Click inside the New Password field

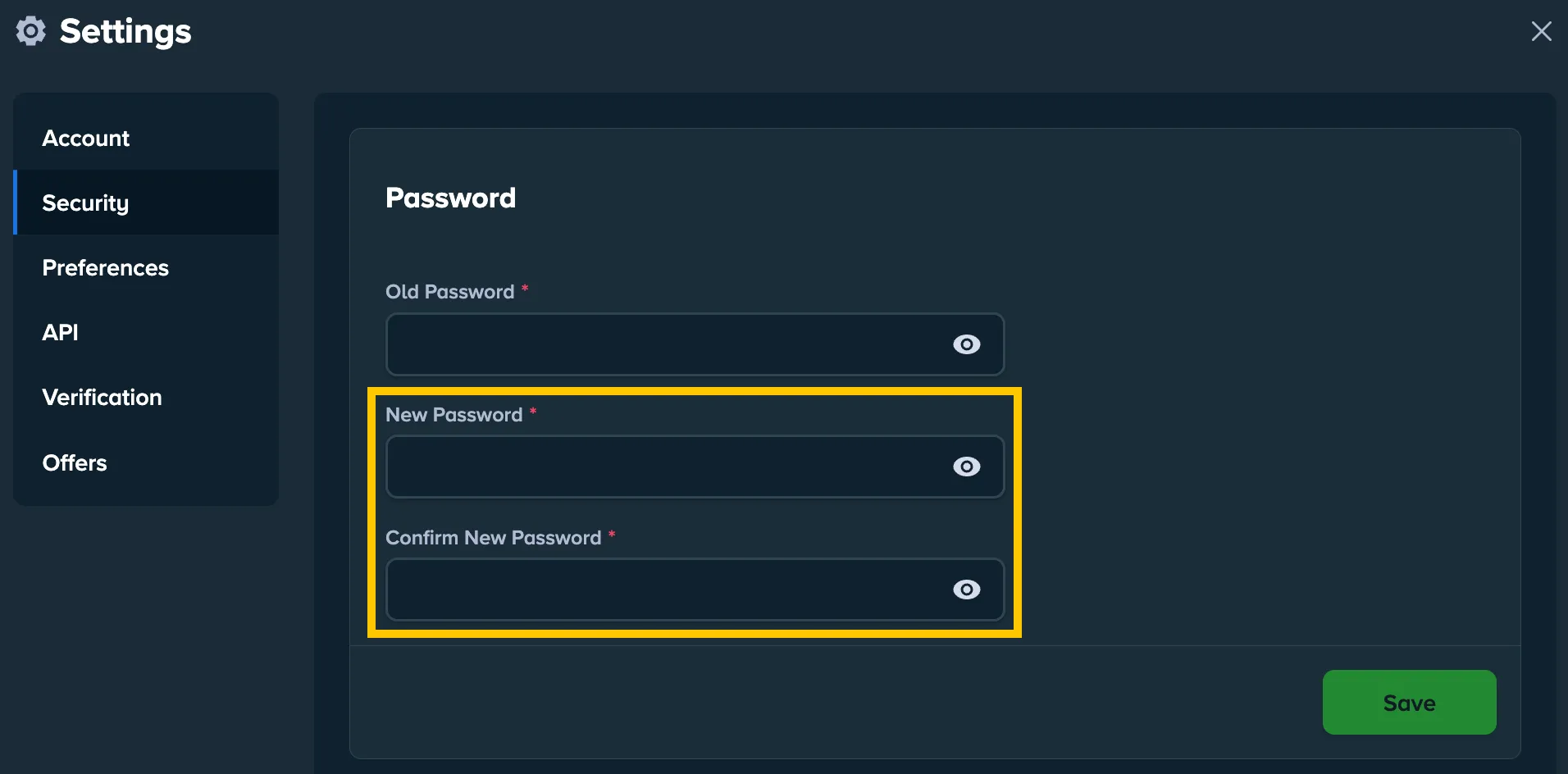tap(656, 467)
